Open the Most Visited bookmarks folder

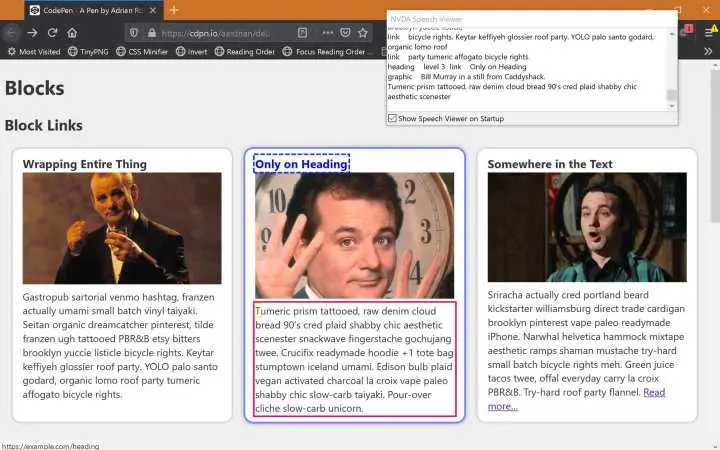click(x=34, y=52)
